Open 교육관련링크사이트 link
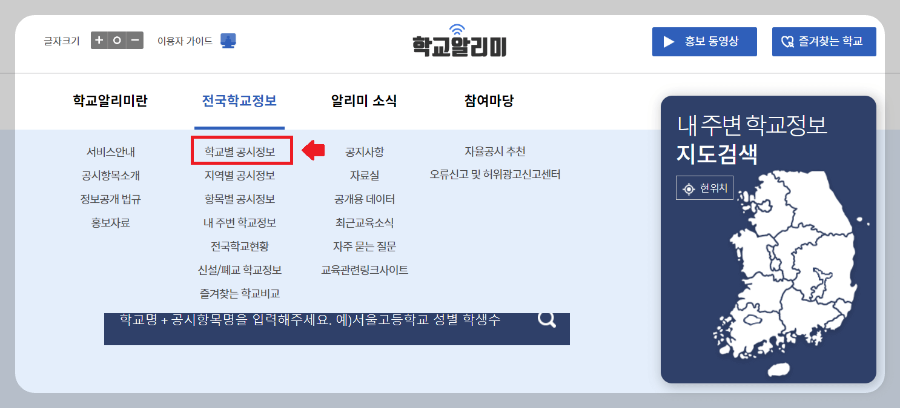Viewport: 900px width, 408px height. [x=364, y=270]
